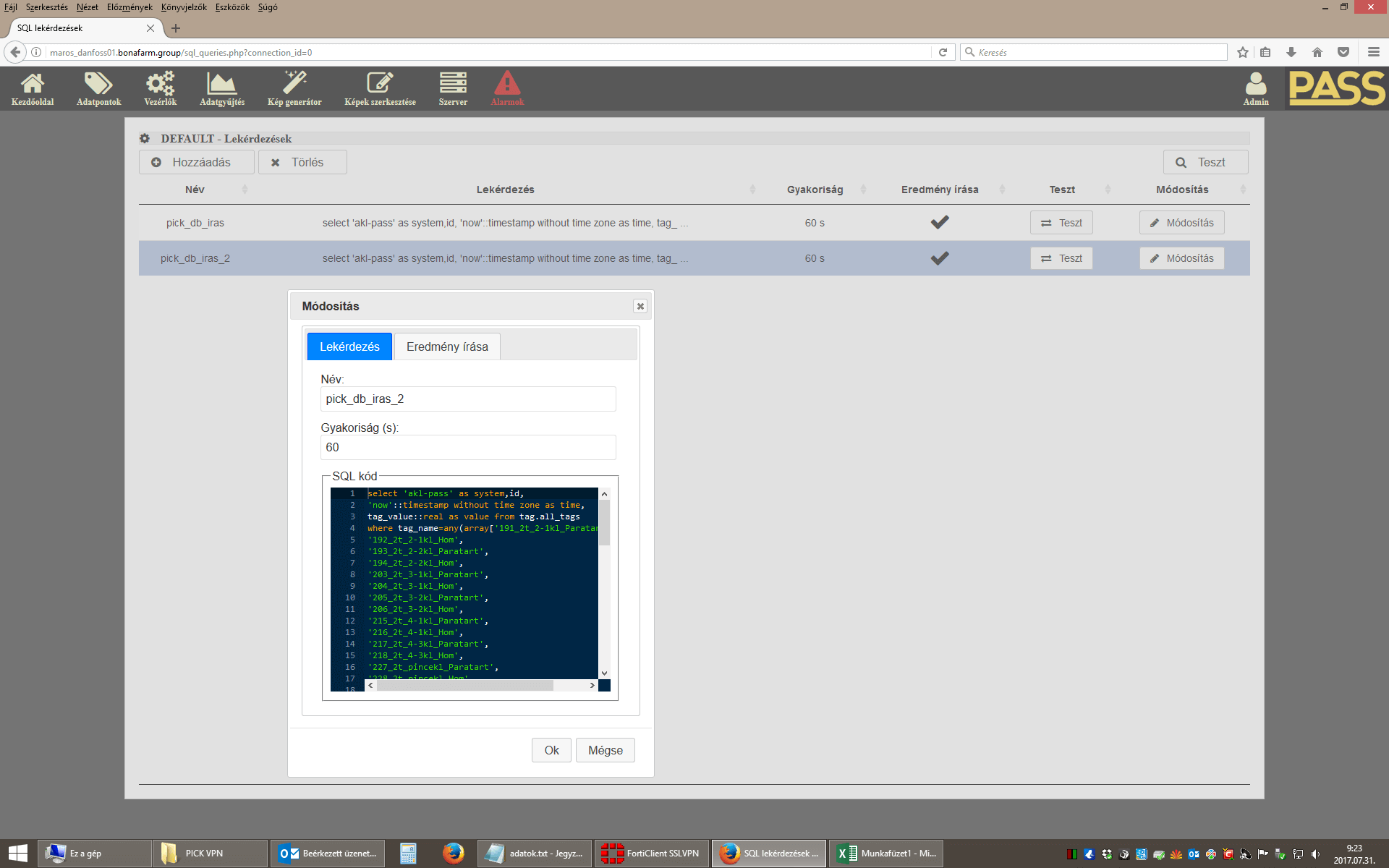The image size is (1389, 868).
Task: Bookmark the page with the star icon
Action: [1243, 52]
